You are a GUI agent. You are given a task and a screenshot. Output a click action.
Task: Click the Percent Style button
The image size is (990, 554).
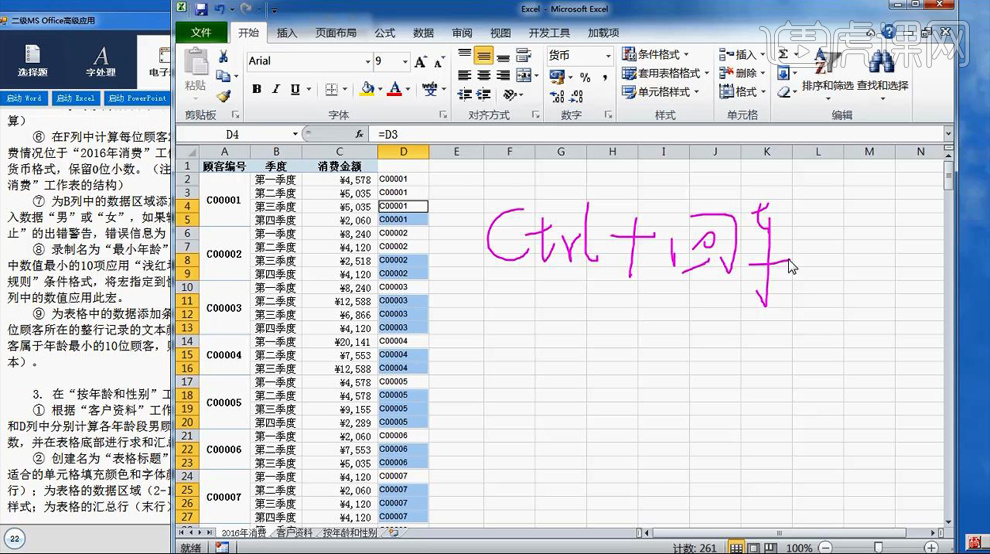585,77
